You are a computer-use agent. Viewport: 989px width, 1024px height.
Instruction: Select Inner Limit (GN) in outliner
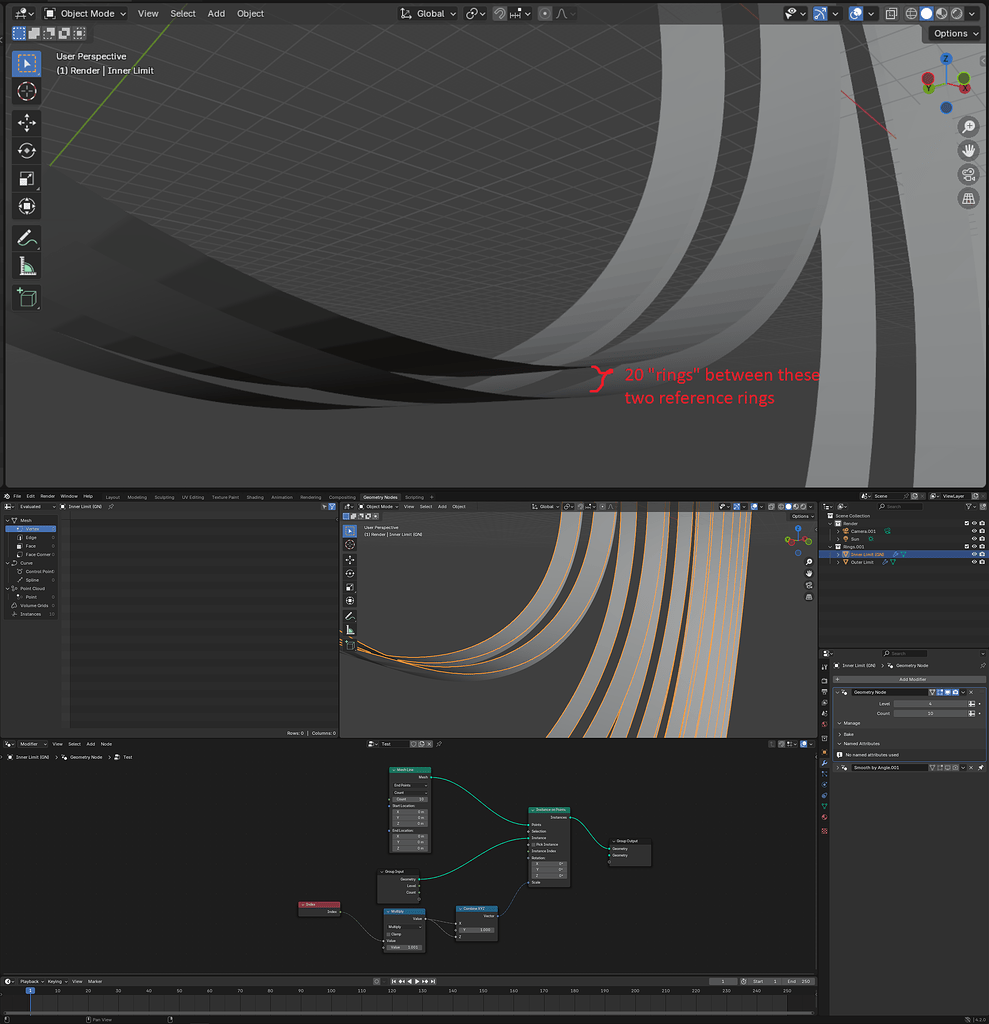867,554
